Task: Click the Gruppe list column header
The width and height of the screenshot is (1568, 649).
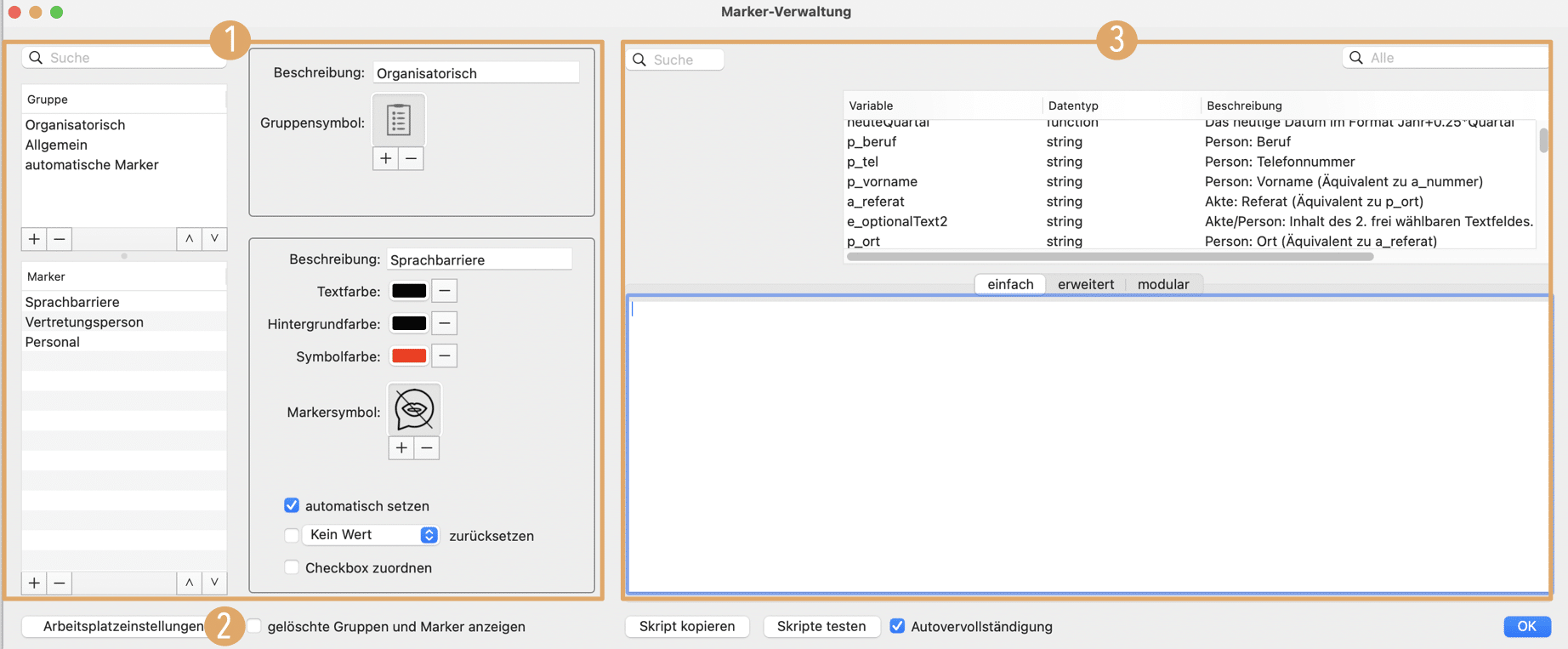Action: tap(124, 100)
